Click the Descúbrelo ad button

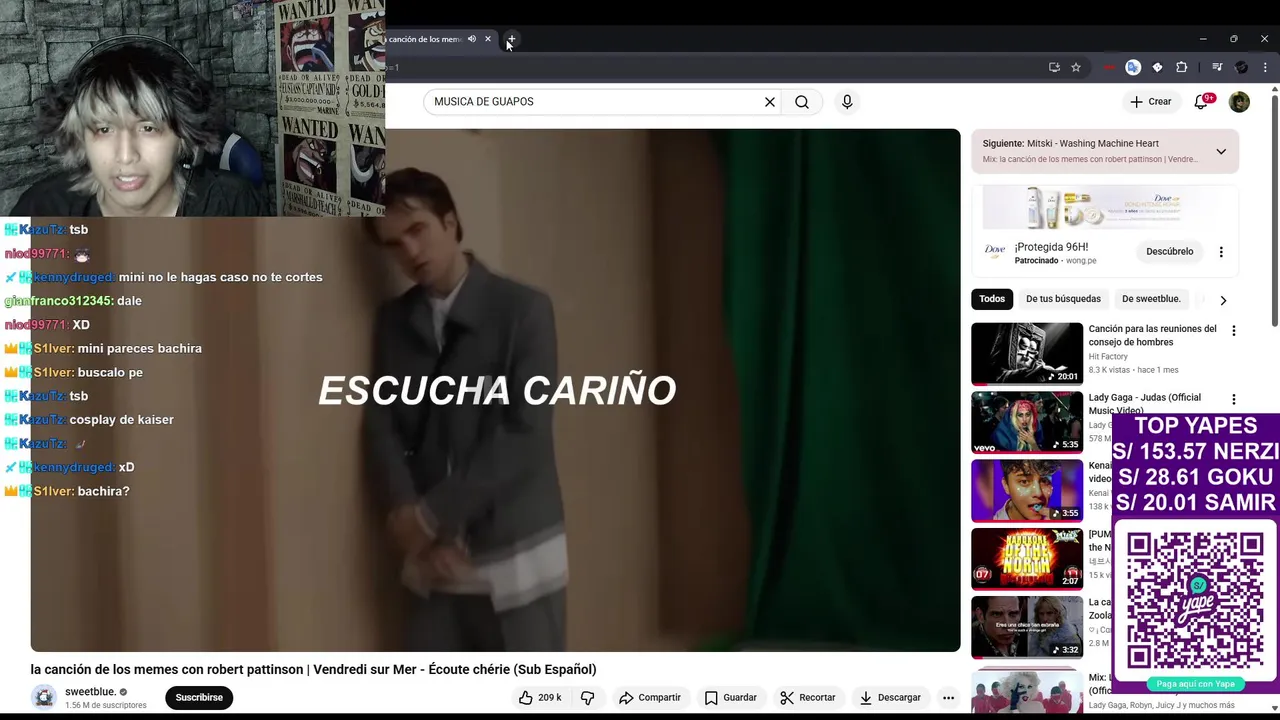(1169, 251)
